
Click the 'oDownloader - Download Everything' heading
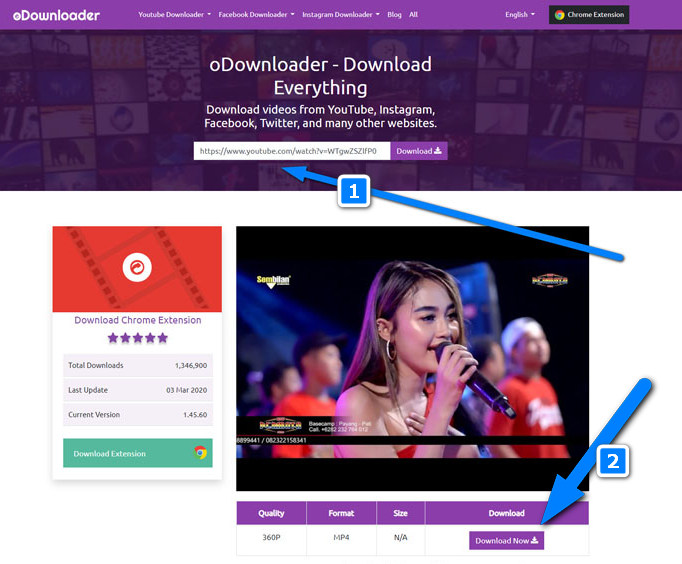(321, 76)
